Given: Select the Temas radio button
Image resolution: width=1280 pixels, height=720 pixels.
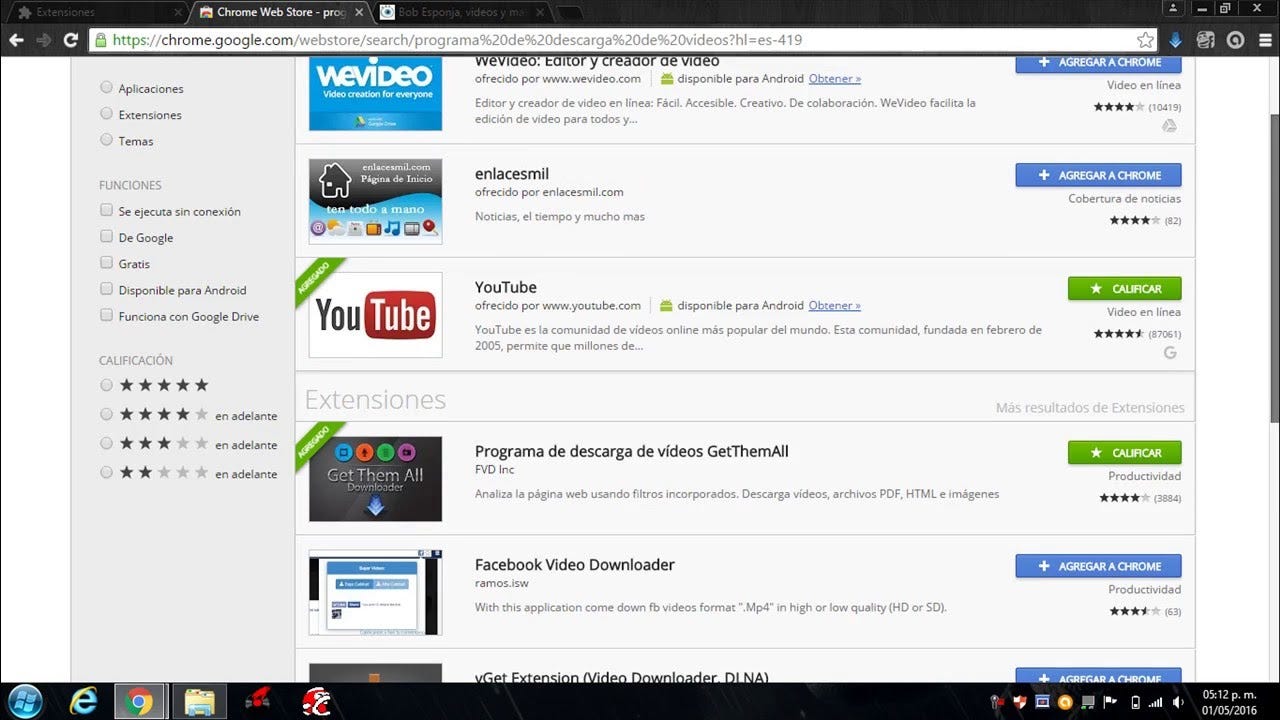Looking at the screenshot, I should pos(106,140).
